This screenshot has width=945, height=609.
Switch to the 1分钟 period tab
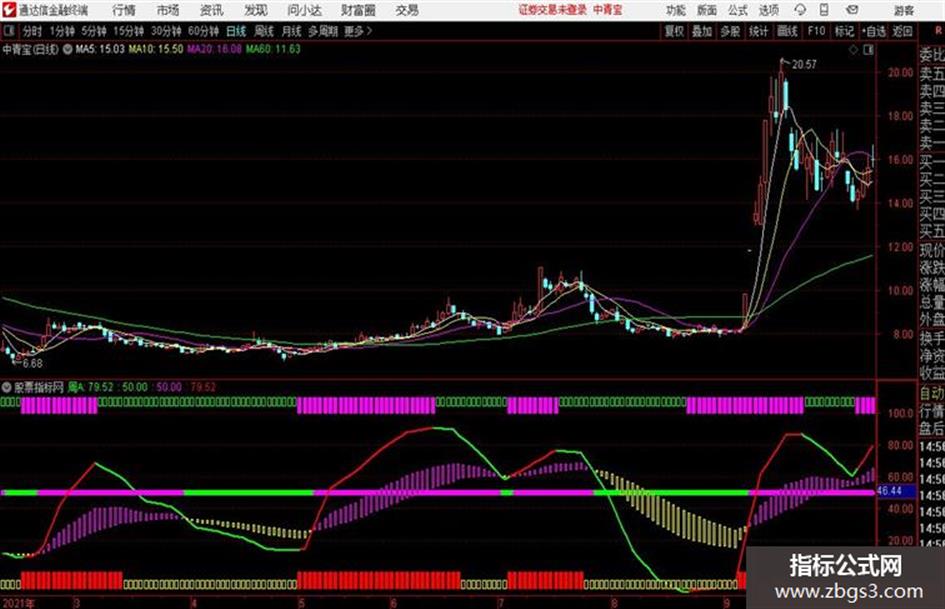(61, 31)
